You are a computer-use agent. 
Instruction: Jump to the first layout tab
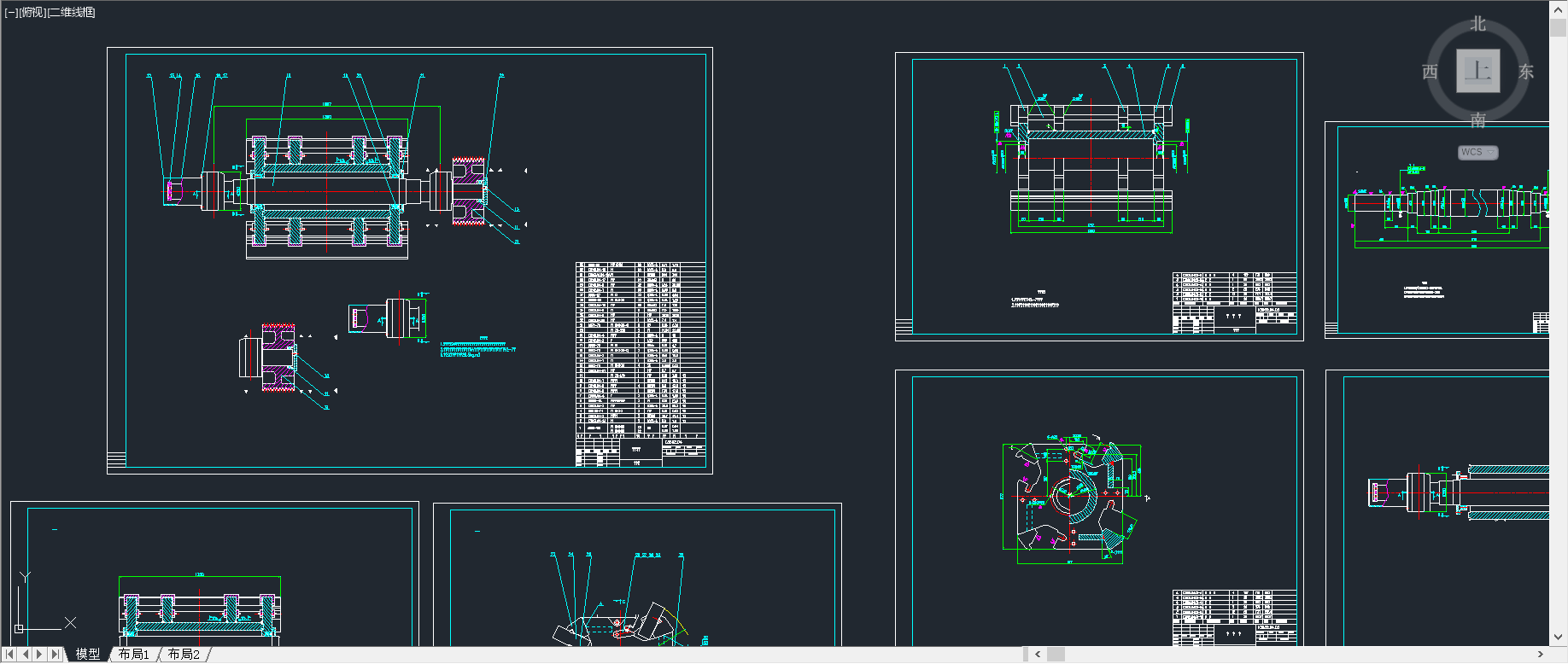pos(10,655)
